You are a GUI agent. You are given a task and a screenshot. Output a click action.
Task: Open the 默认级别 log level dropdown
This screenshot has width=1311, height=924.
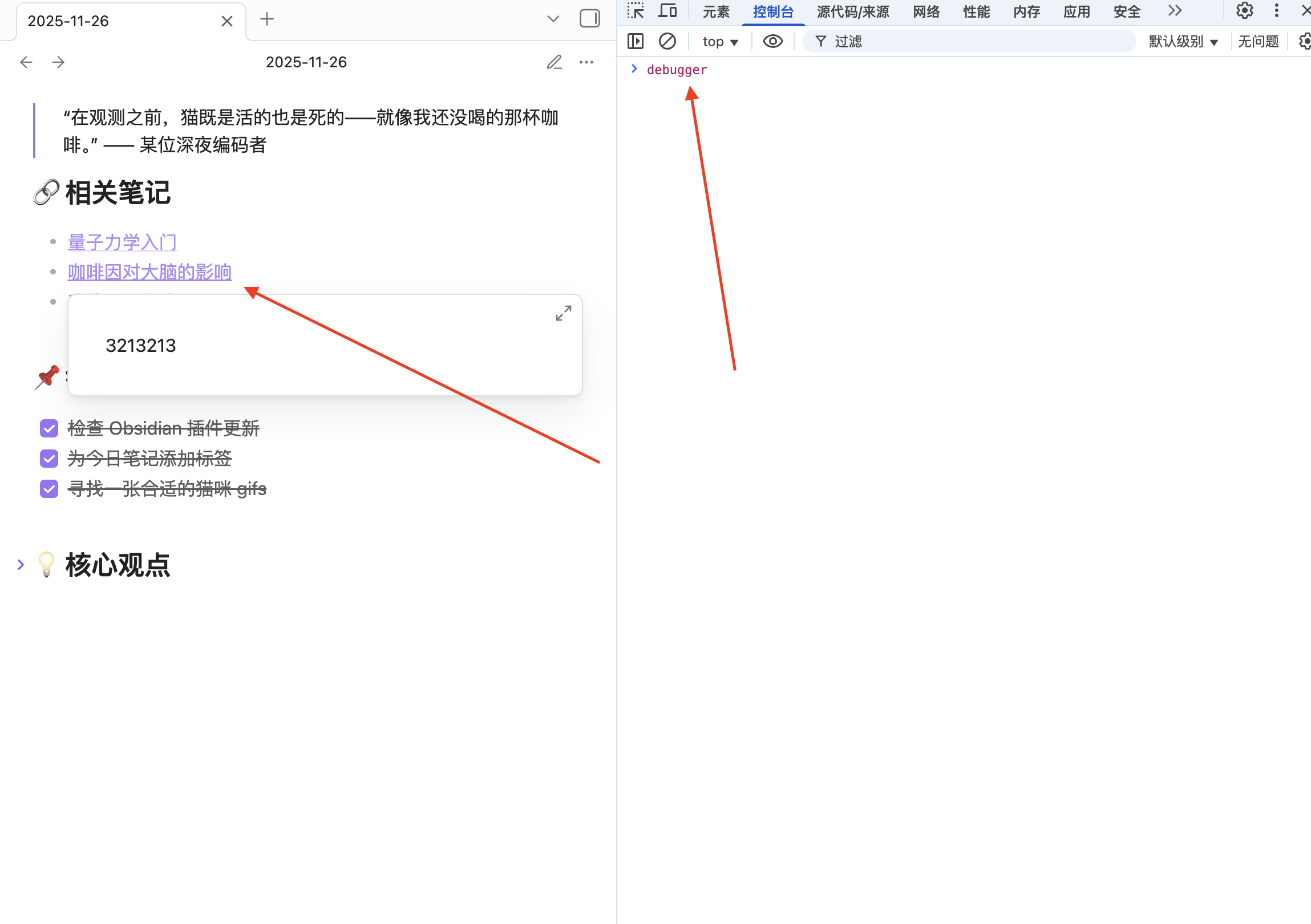pos(1183,42)
